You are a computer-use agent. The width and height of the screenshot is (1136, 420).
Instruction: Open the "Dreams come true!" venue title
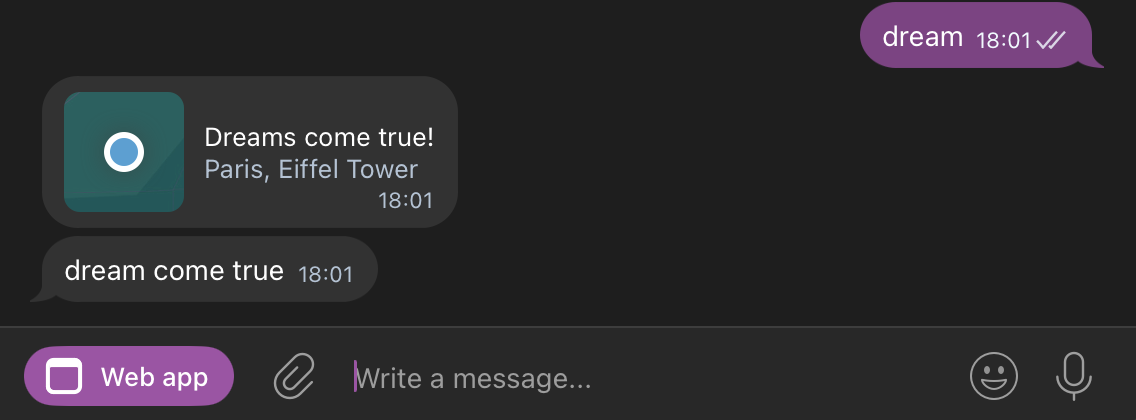[x=319, y=137]
